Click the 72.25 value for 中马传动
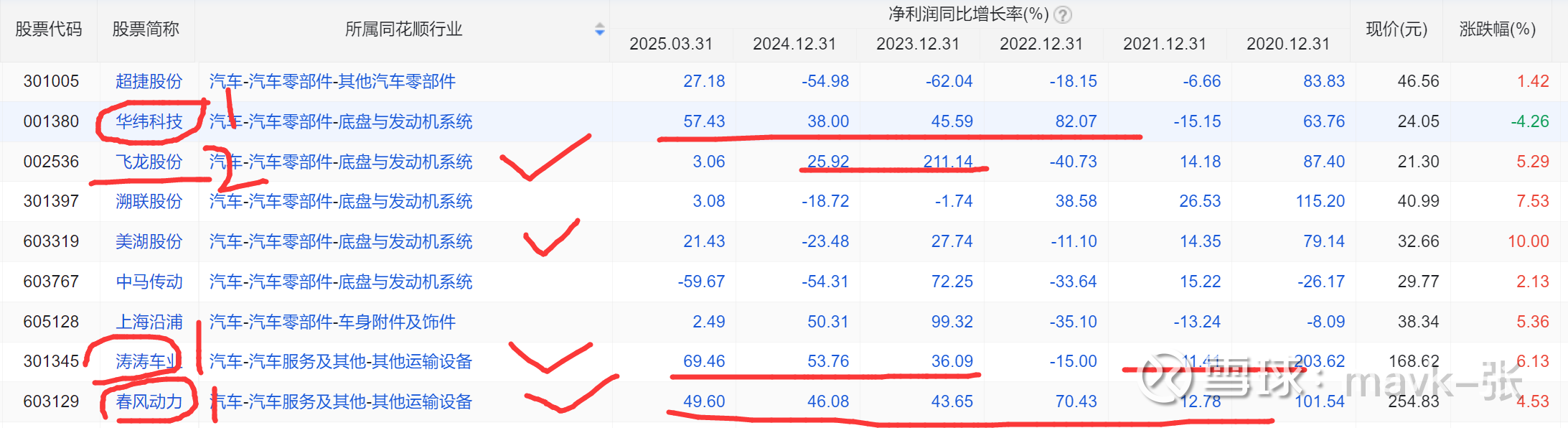Image resolution: width=1568 pixels, height=428 pixels. [x=952, y=282]
